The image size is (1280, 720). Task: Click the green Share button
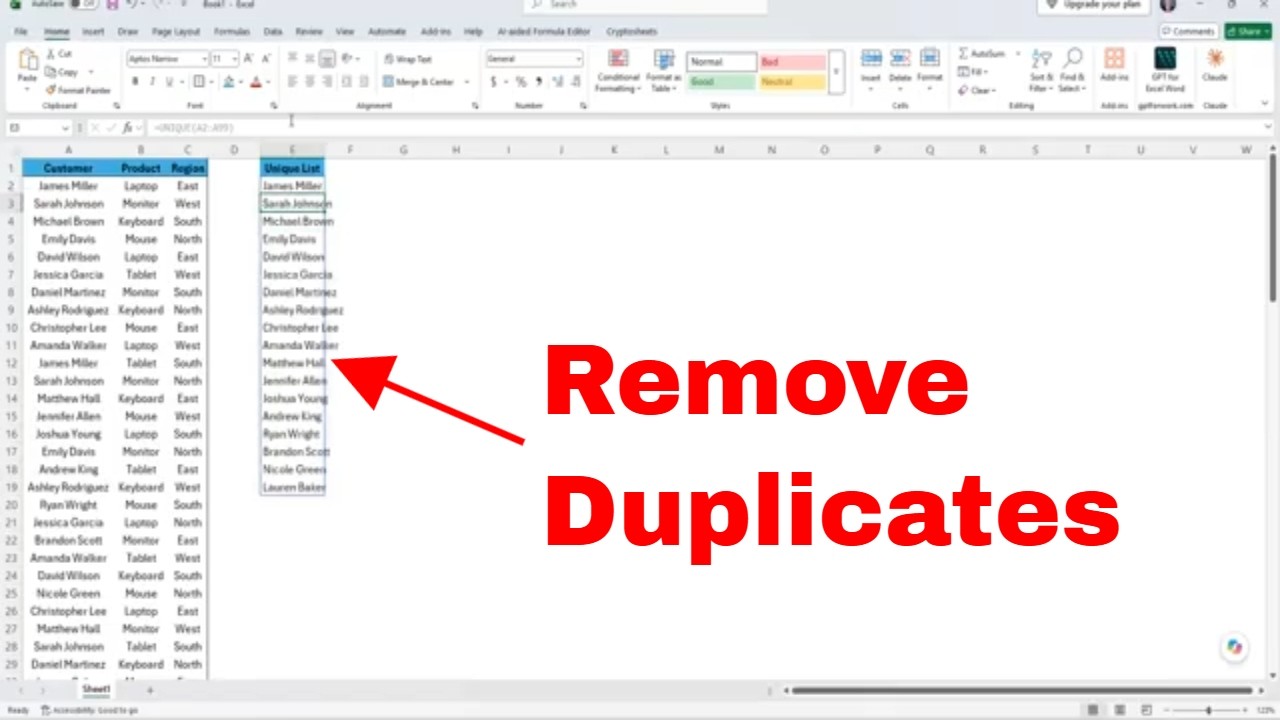tap(1248, 32)
